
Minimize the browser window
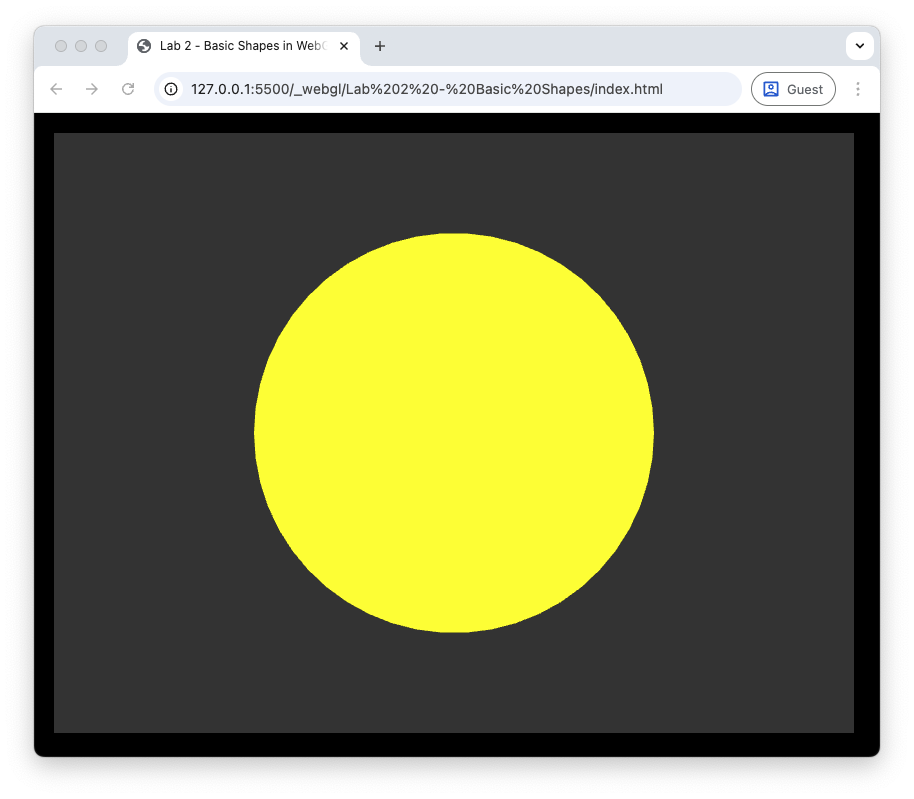[81, 46]
